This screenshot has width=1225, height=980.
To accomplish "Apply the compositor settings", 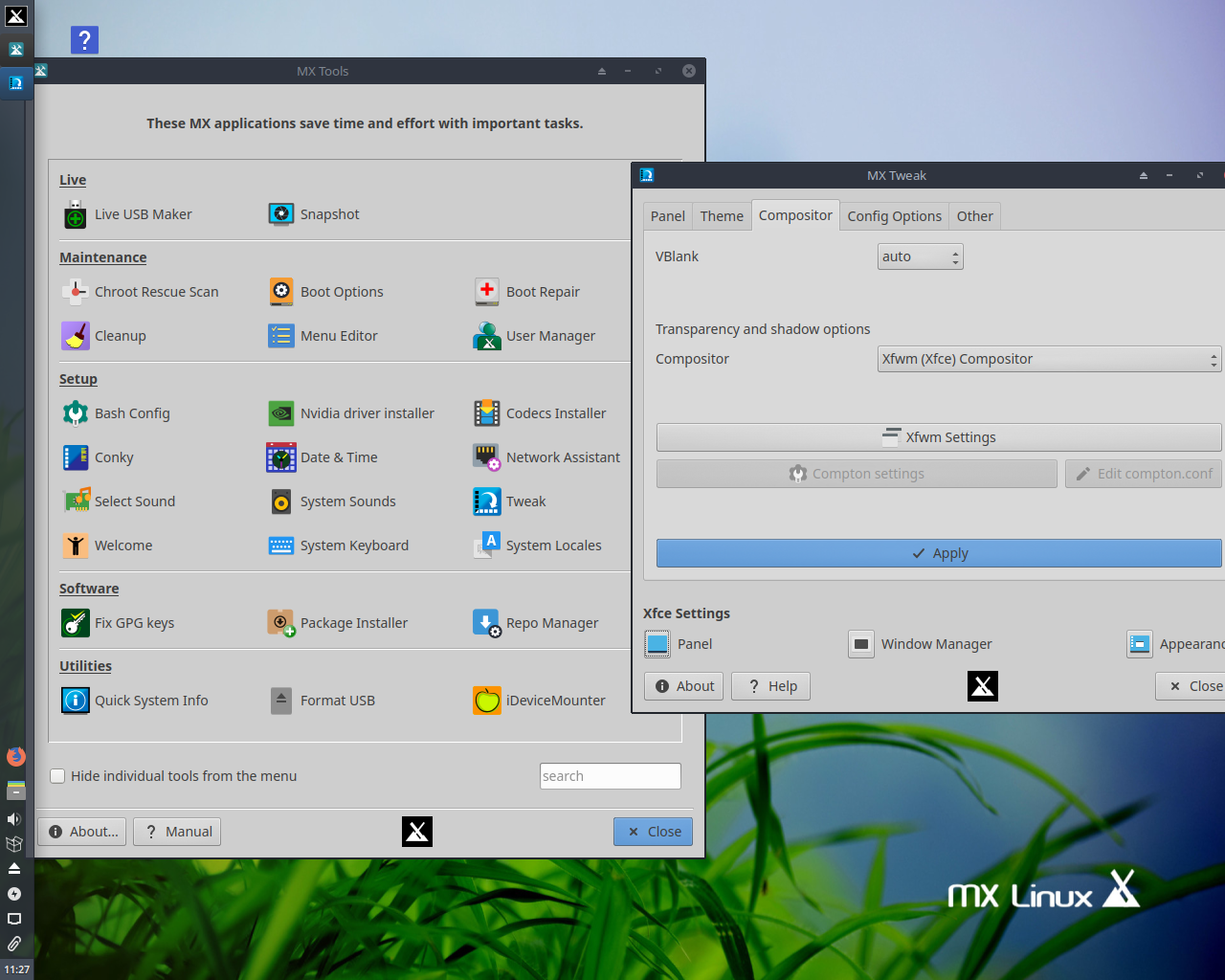I will [x=938, y=553].
